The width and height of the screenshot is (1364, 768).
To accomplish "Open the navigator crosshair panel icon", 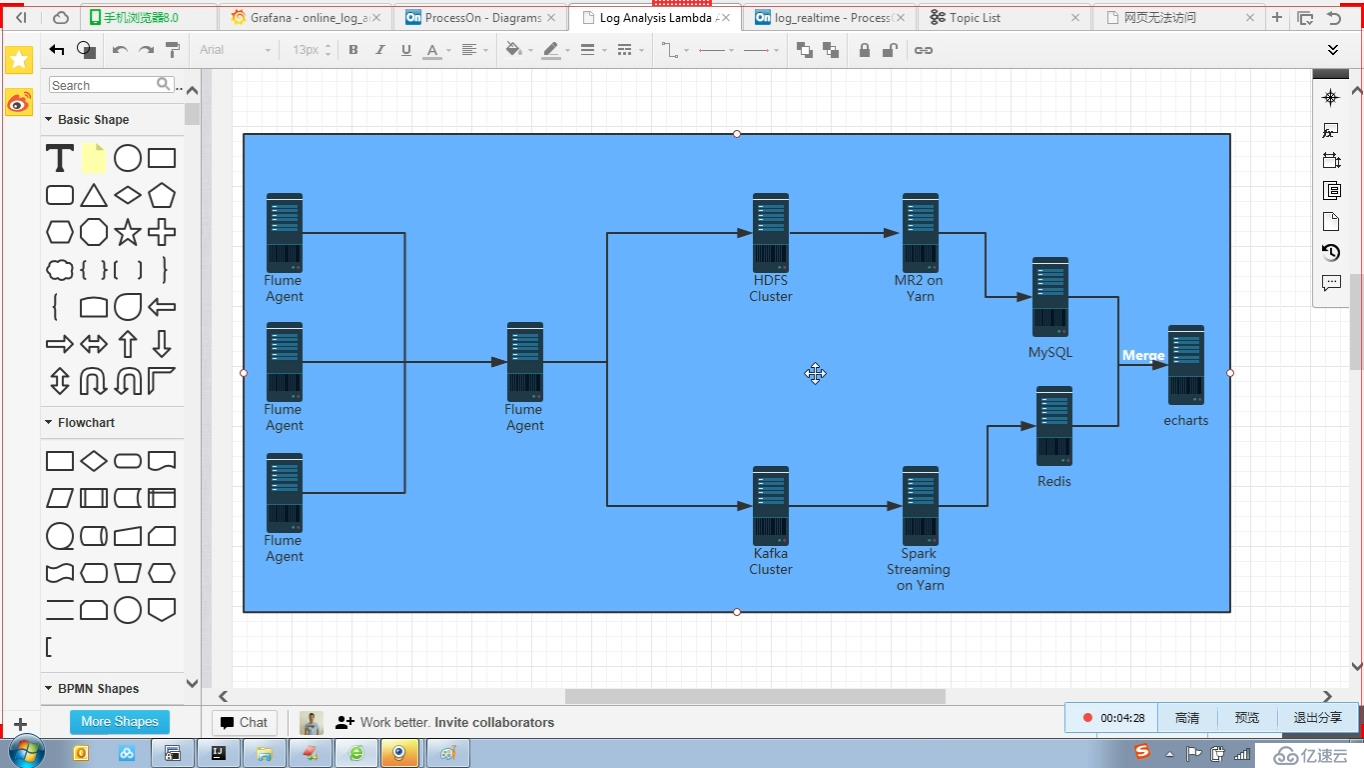I will pyautogui.click(x=1331, y=97).
